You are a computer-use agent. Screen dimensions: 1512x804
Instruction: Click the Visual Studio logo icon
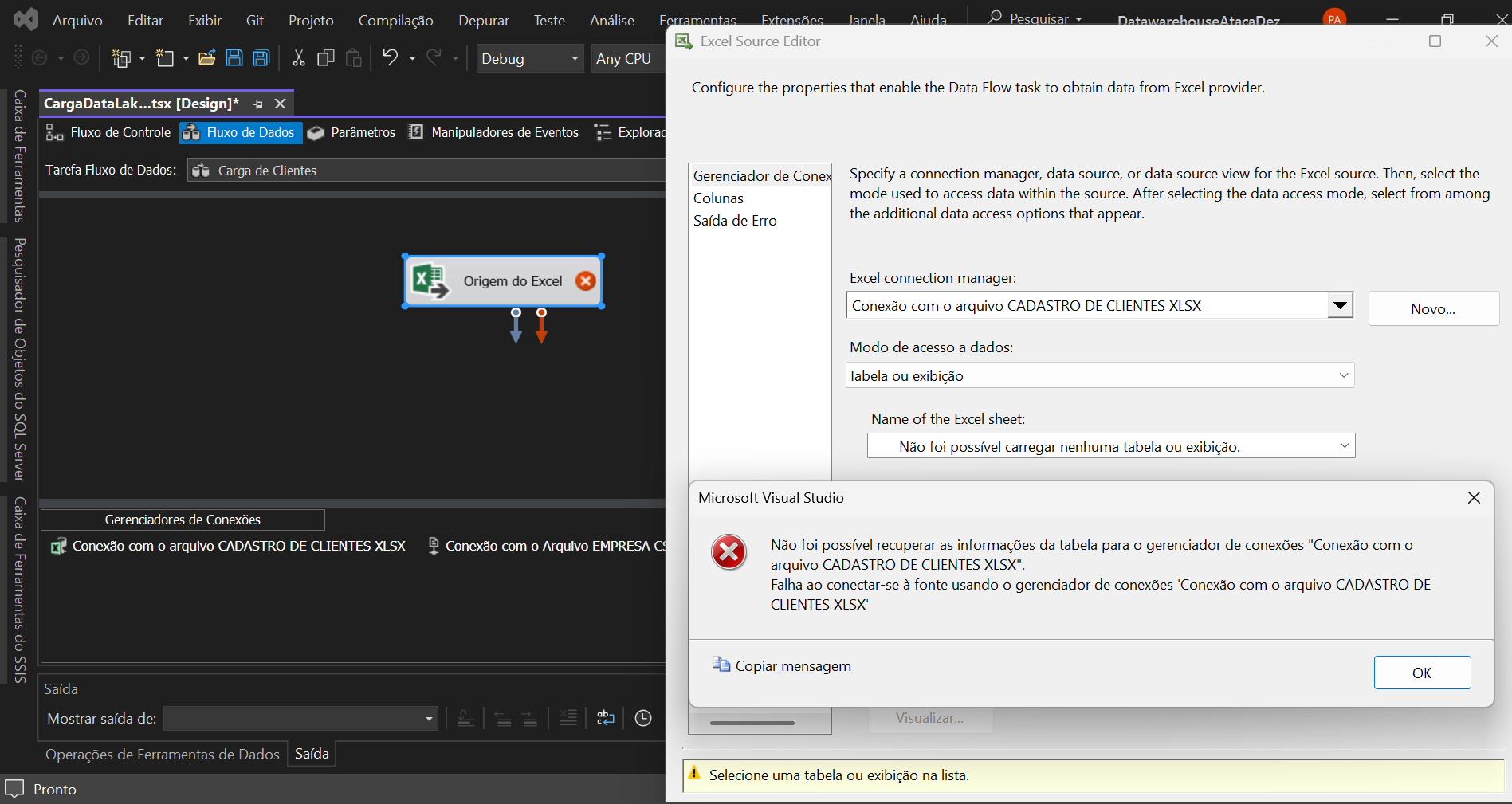(26, 19)
